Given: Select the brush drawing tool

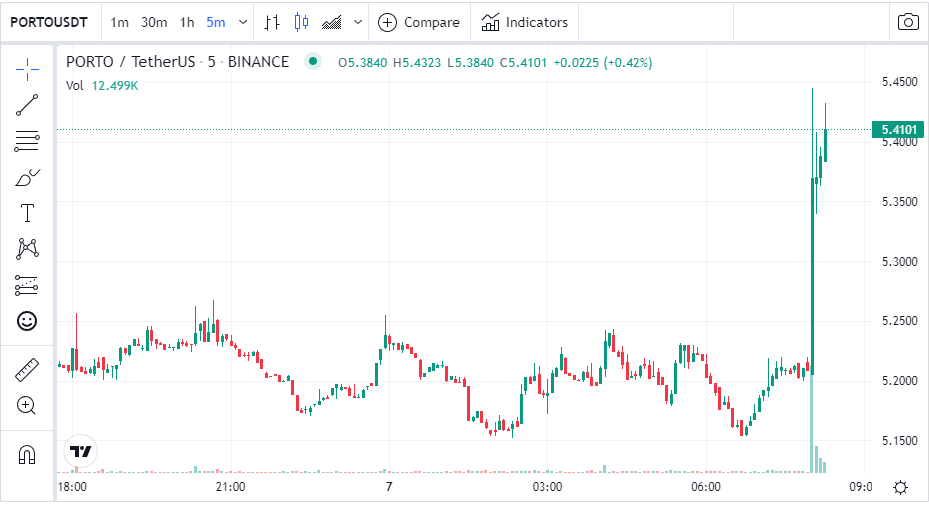Looking at the screenshot, I should 27,177.
